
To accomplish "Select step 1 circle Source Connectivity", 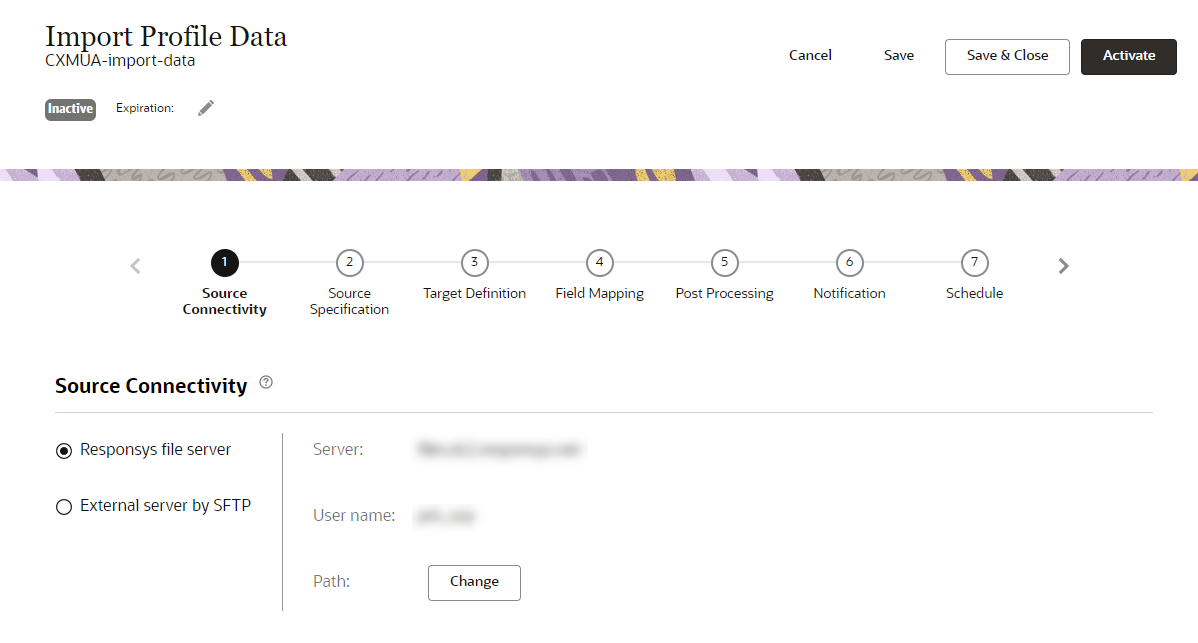I will [225, 263].
